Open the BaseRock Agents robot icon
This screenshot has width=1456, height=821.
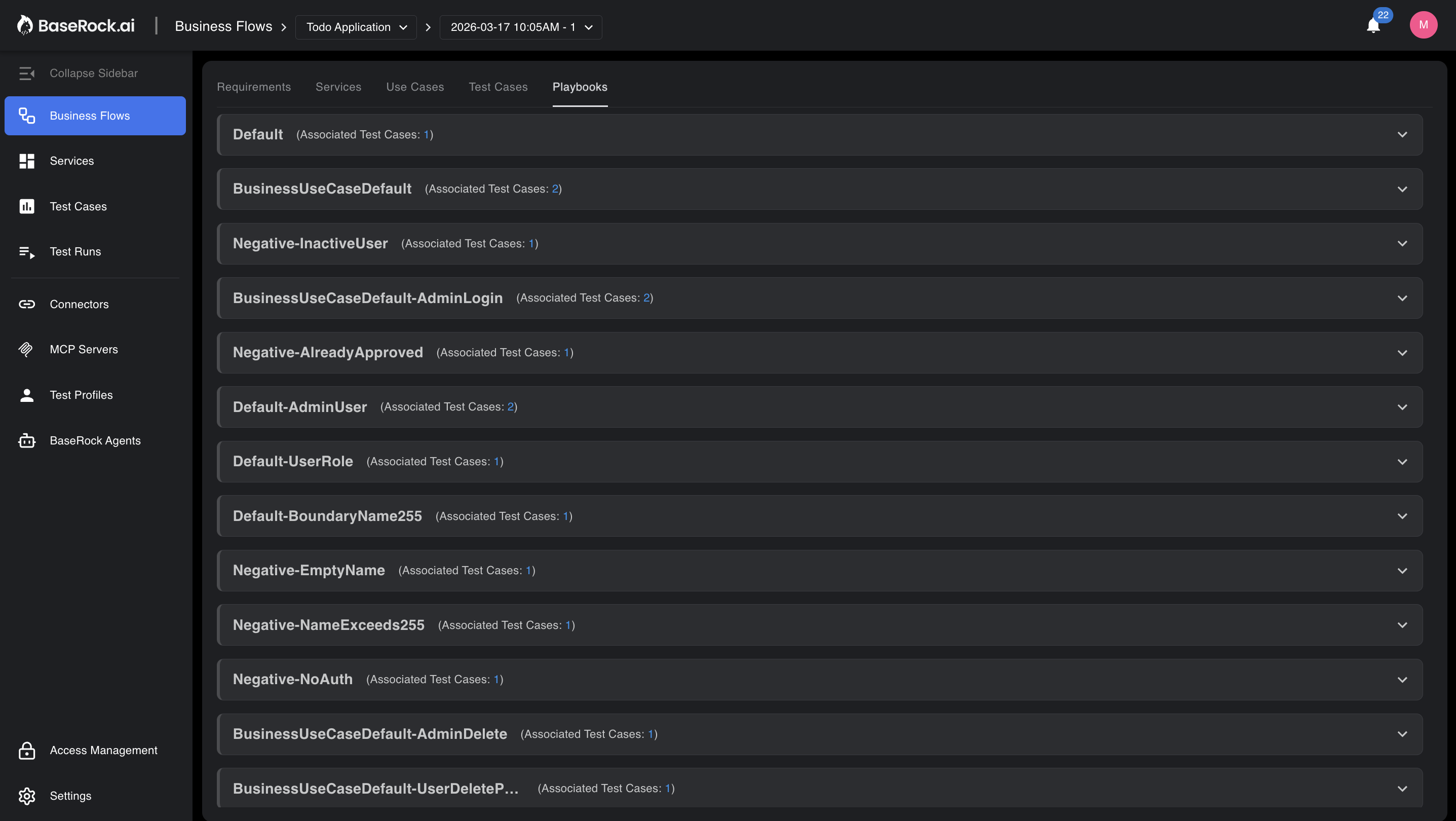click(x=26, y=440)
